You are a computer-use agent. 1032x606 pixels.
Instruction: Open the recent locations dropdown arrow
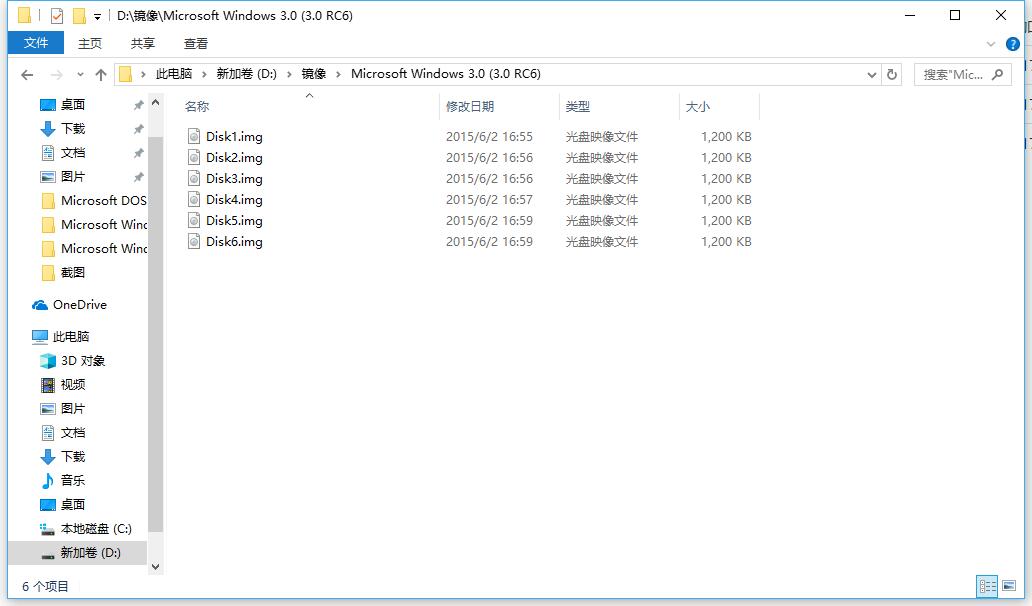pyautogui.click(x=80, y=75)
